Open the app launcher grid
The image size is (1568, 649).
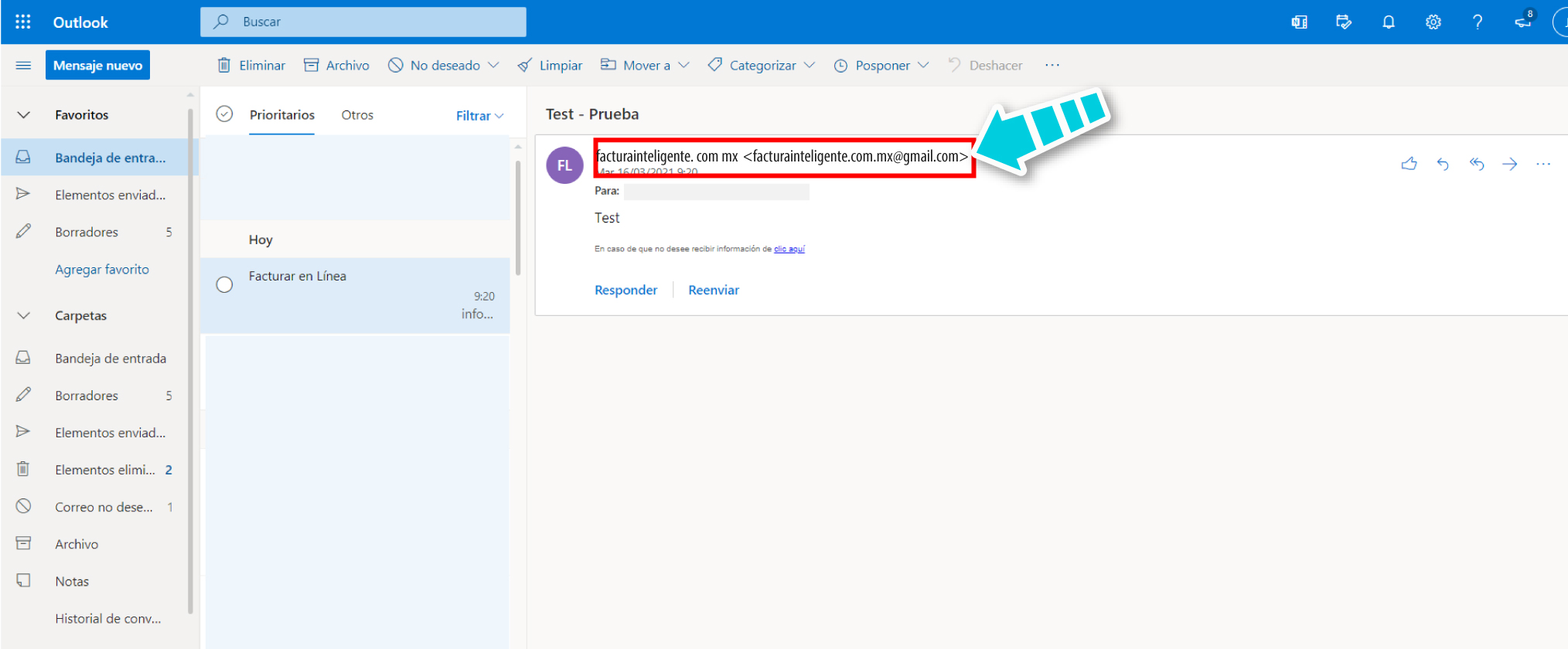(23, 22)
